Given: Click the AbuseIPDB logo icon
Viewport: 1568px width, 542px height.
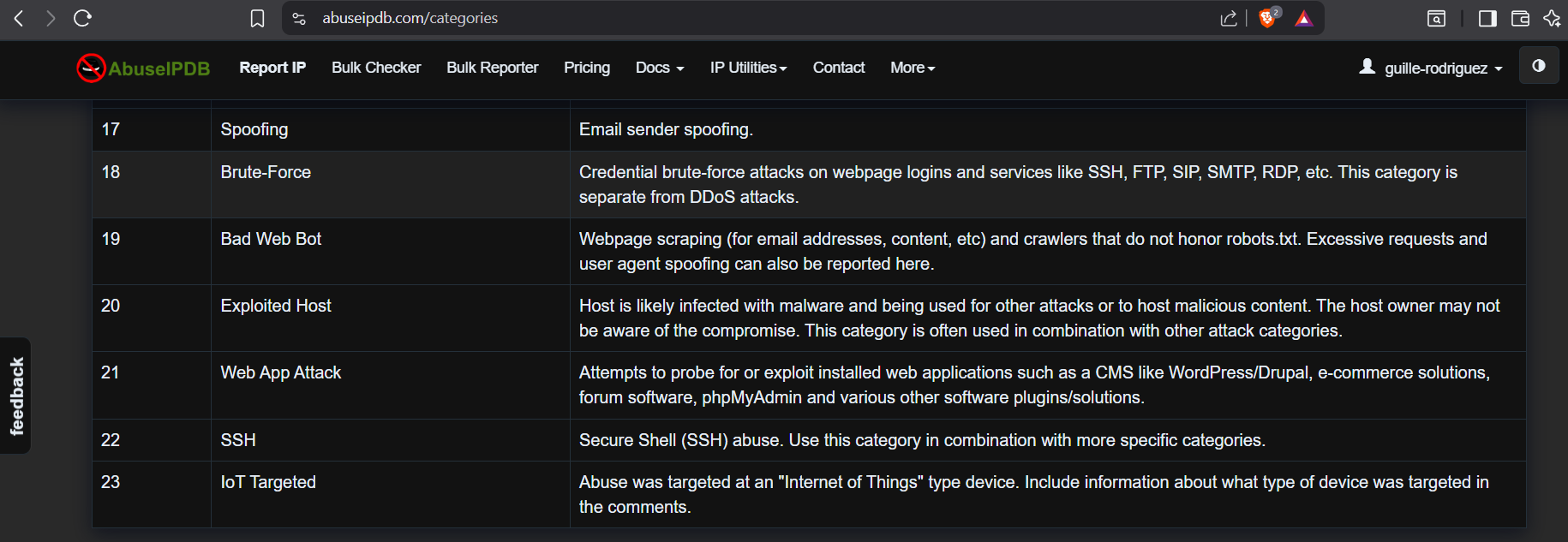Looking at the screenshot, I should click(x=91, y=68).
